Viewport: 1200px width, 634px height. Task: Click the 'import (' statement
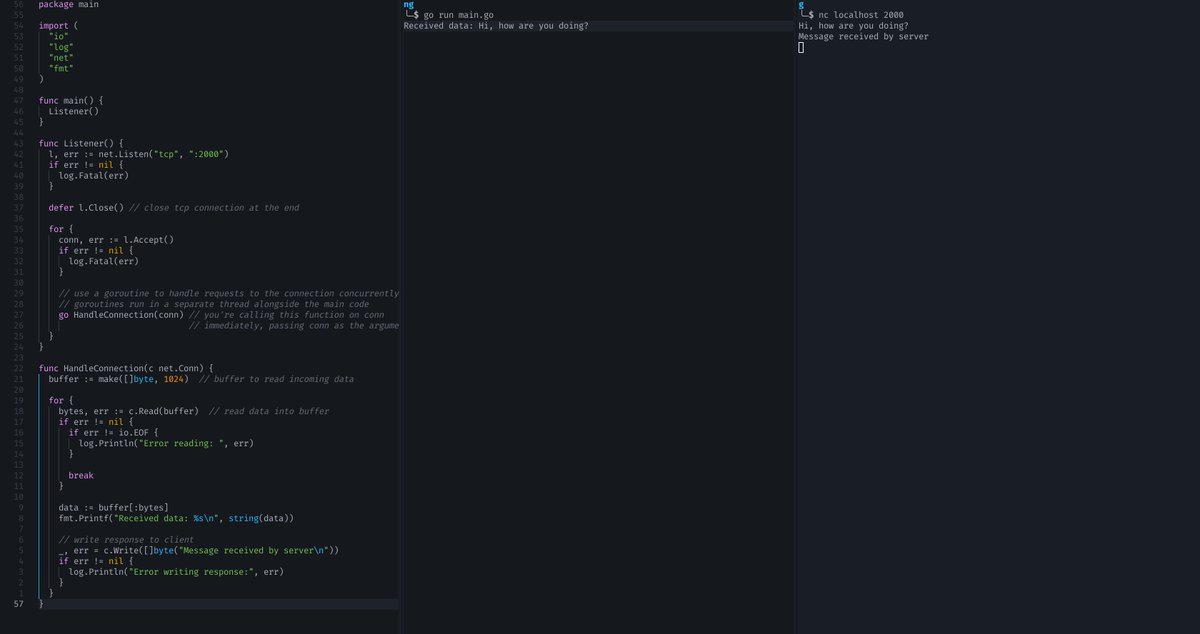click(x=59, y=26)
